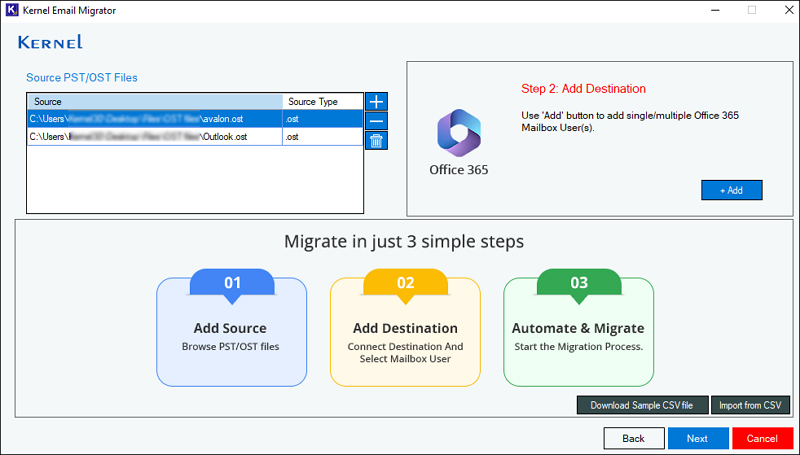Proceed with the Next button
This screenshot has width=800, height=455.
coord(697,438)
